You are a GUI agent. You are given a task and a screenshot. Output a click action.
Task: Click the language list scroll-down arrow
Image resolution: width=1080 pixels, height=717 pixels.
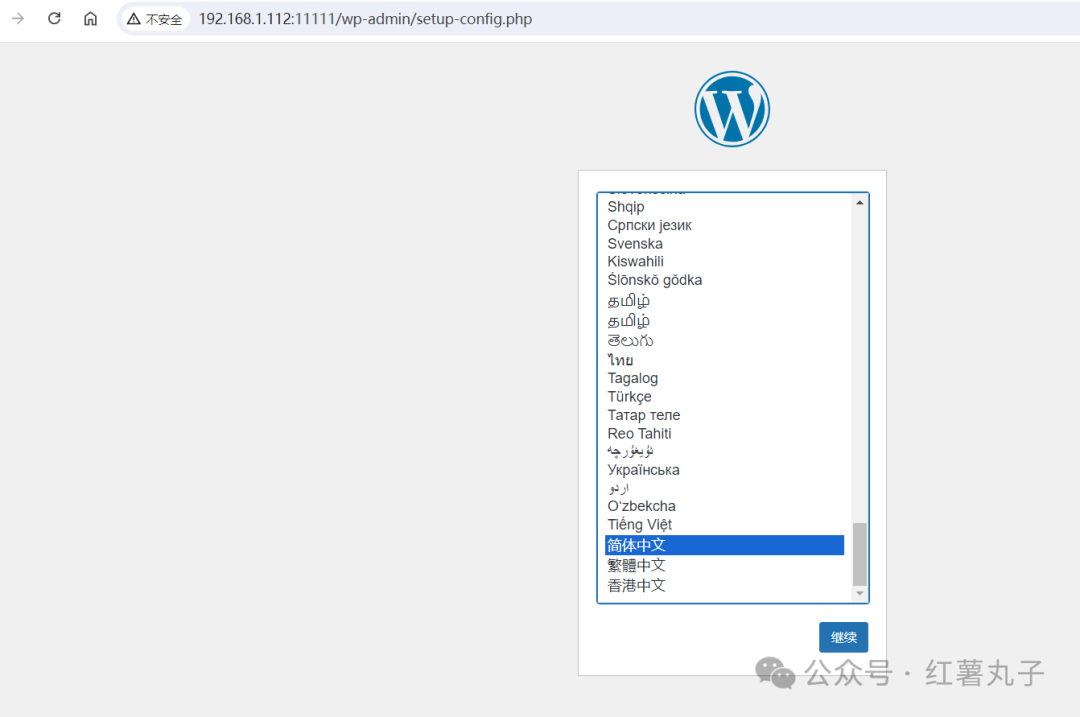(859, 594)
